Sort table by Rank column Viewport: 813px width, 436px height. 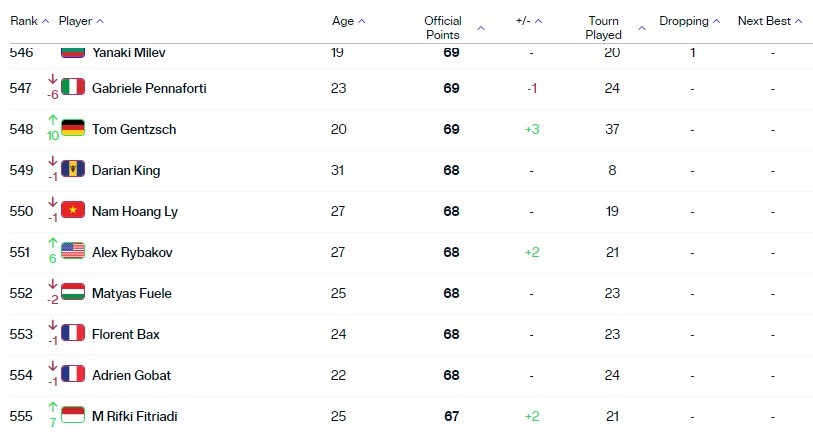[30, 21]
